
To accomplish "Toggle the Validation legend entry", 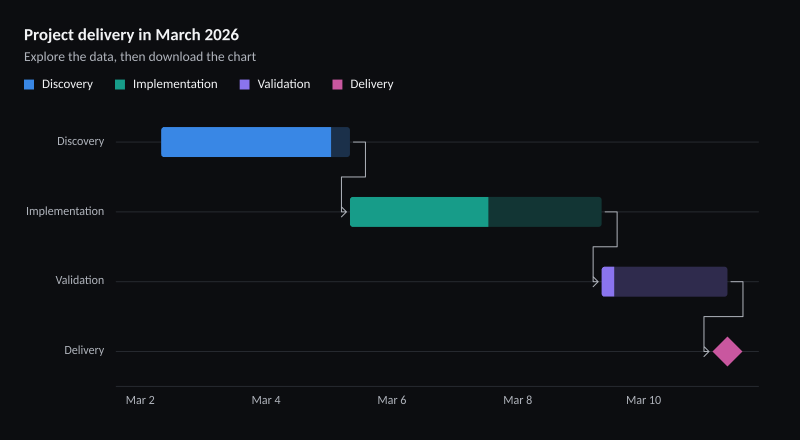I will (x=274, y=84).
